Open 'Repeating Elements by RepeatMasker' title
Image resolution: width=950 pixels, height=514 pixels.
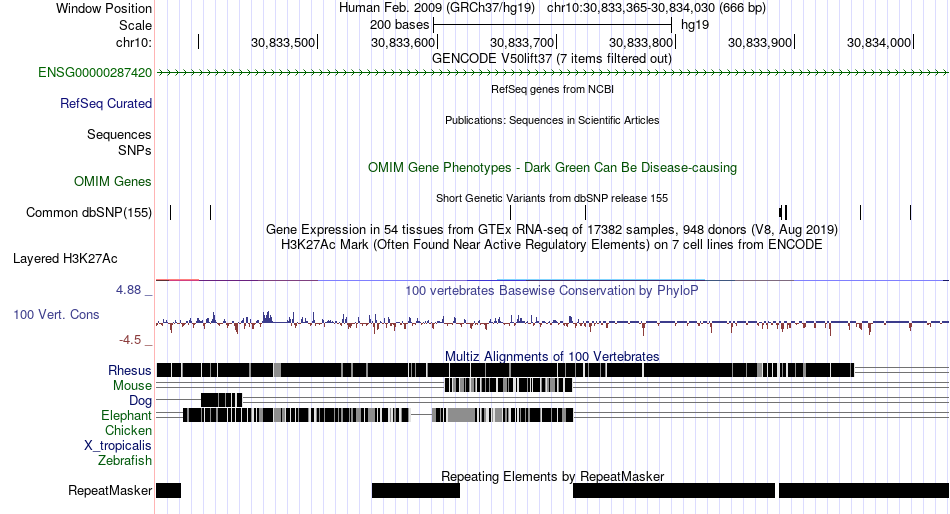click(x=552, y=476)
